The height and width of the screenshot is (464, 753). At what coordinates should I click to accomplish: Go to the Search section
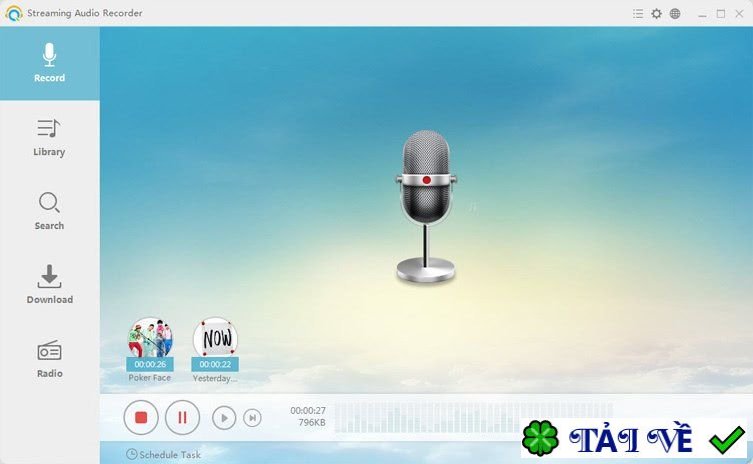click(49, 211)
